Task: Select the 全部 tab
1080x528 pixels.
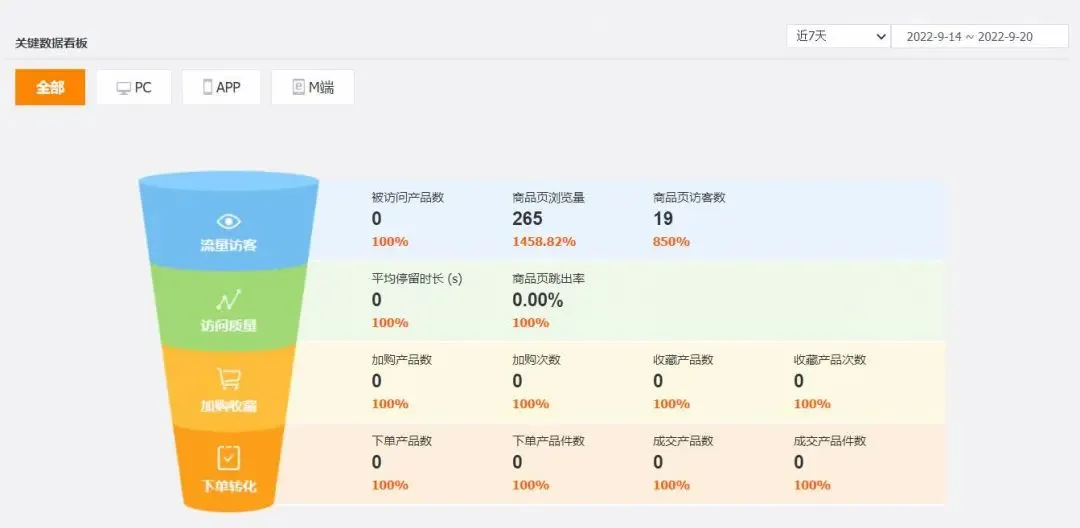Action: pyautogui.click(x=50, y=87)
